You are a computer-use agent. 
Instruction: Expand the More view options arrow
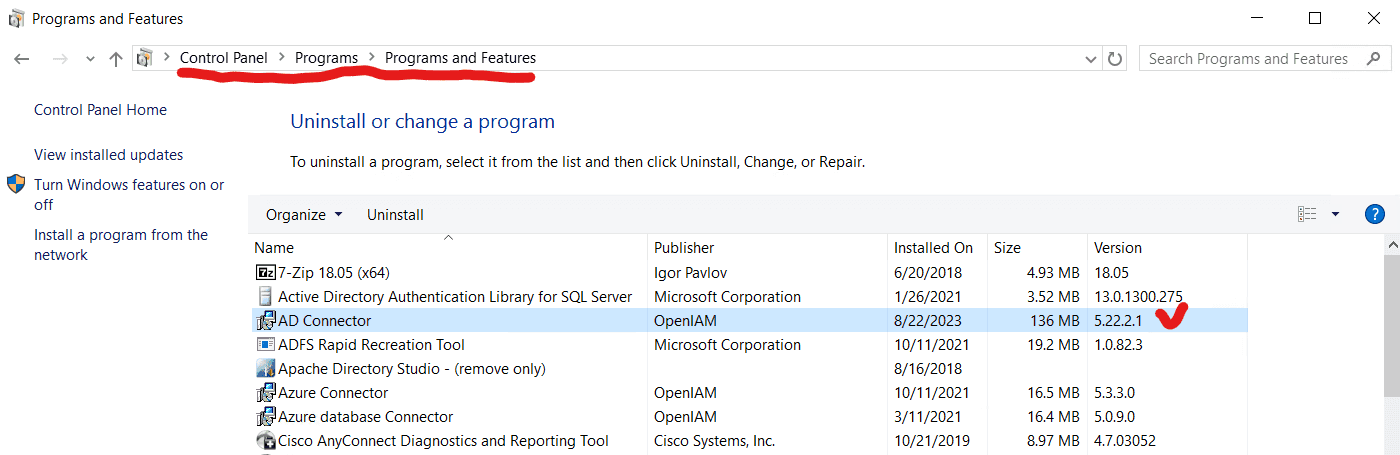click(1335, 214)
